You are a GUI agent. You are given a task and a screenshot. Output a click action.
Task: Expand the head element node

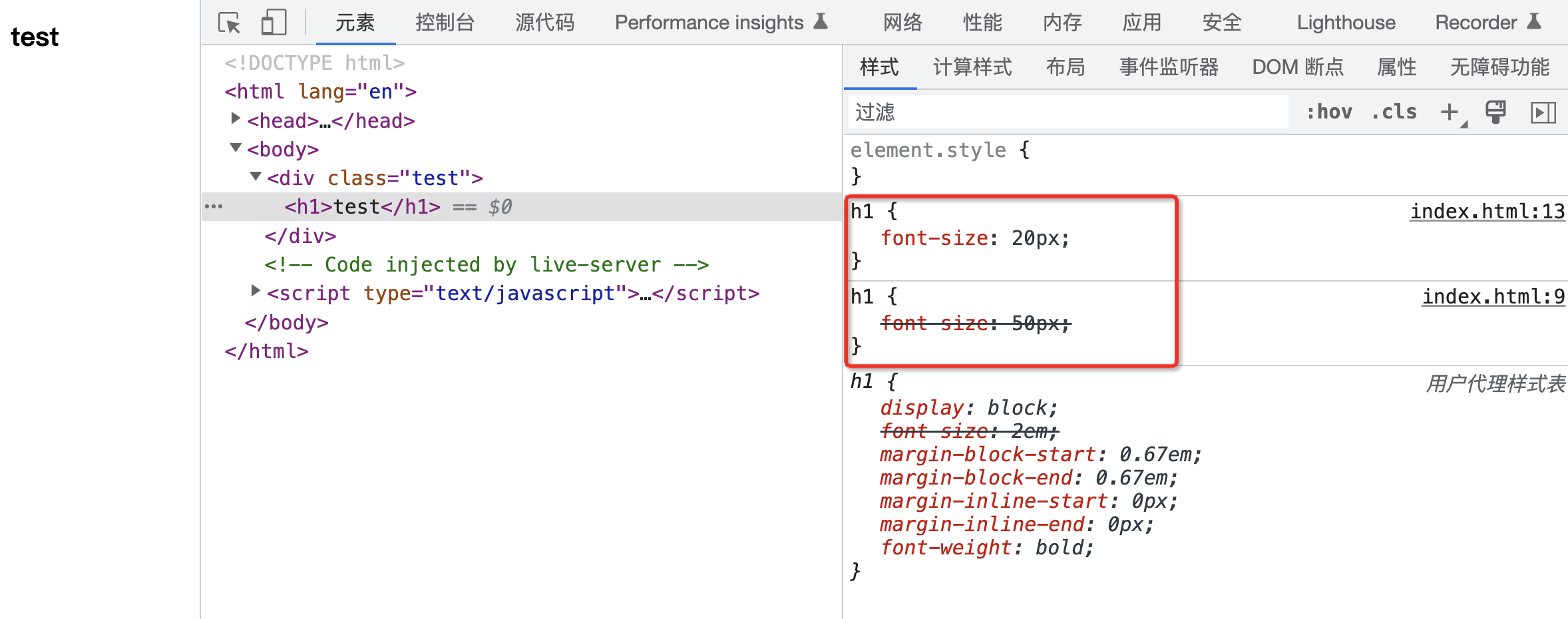pyautogui.click(x=236, y=119)
